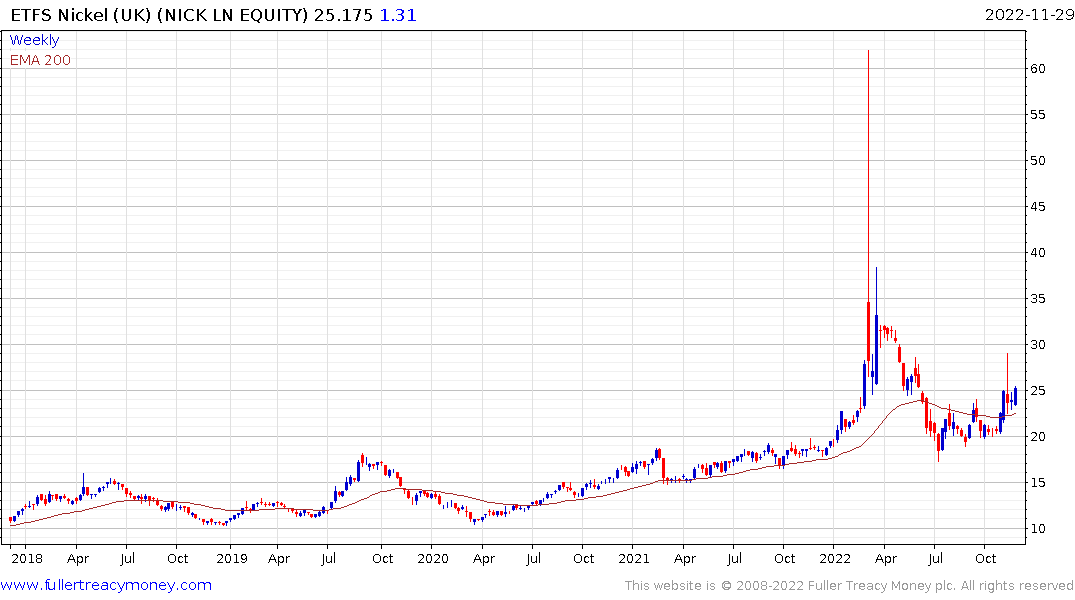Click the 15 price axis label
This screenshot has height=600, width=1075.
[1037, 483]
